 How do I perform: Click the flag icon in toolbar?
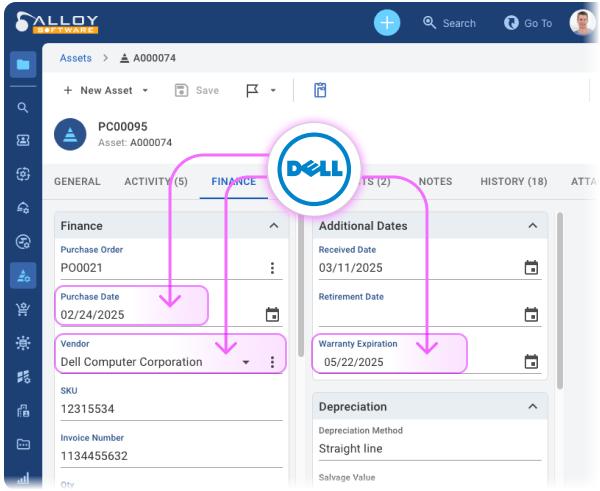click(252, 91)
